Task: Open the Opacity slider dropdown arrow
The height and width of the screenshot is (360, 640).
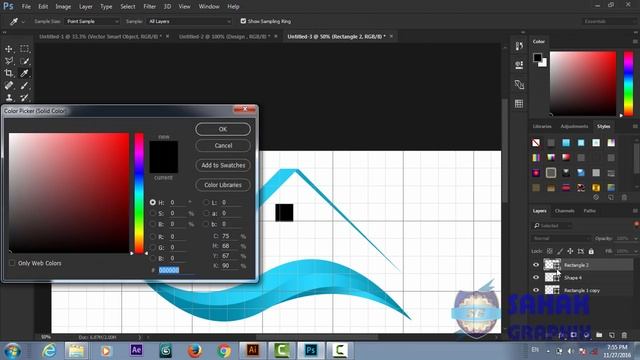Action: (x=635, y=238)
